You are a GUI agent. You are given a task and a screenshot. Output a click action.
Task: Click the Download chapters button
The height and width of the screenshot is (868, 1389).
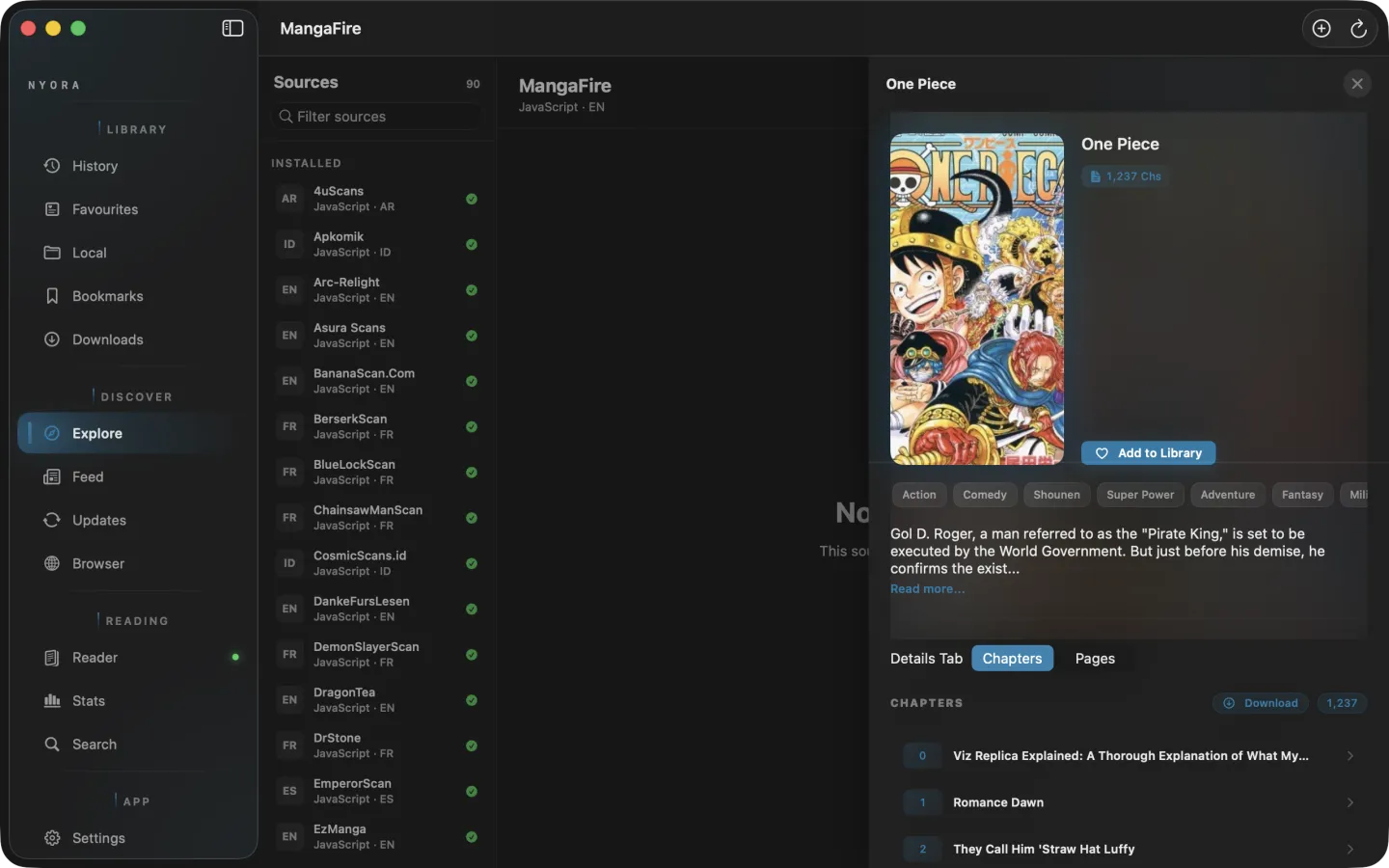tap(1261, 703)
